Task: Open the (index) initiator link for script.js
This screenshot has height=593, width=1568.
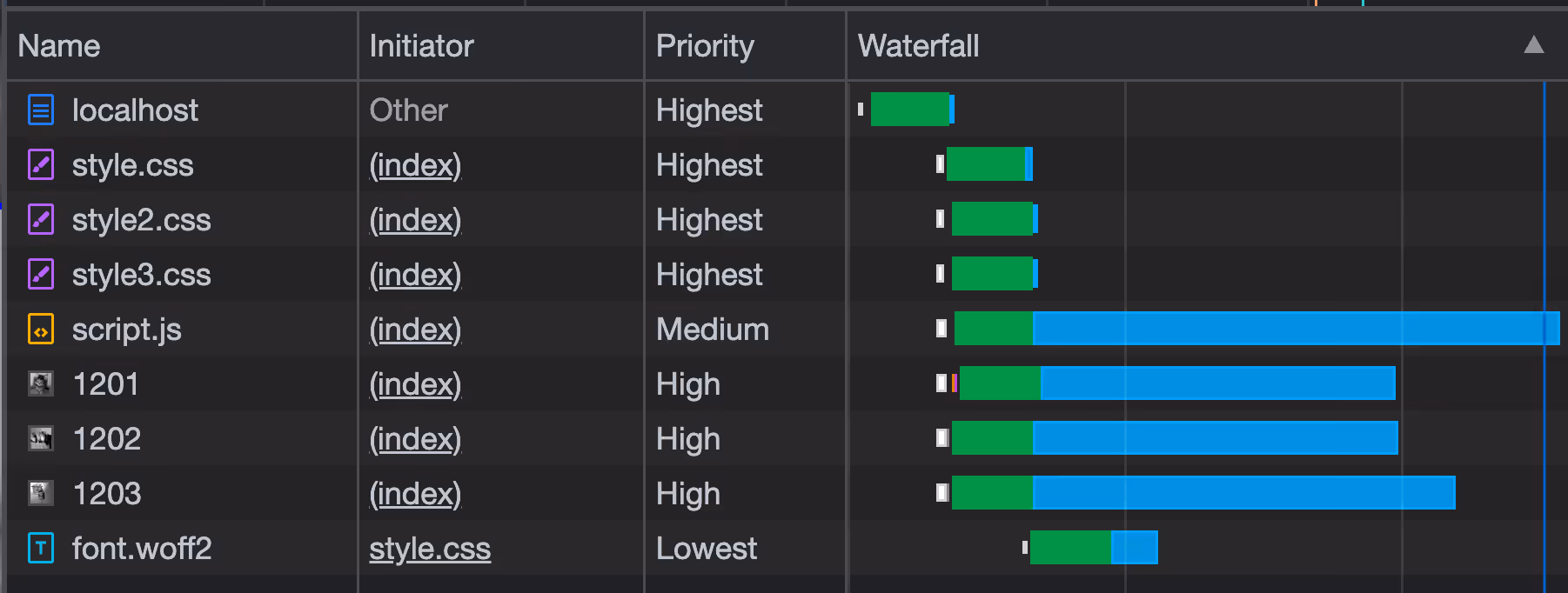Action: point(415,330)
